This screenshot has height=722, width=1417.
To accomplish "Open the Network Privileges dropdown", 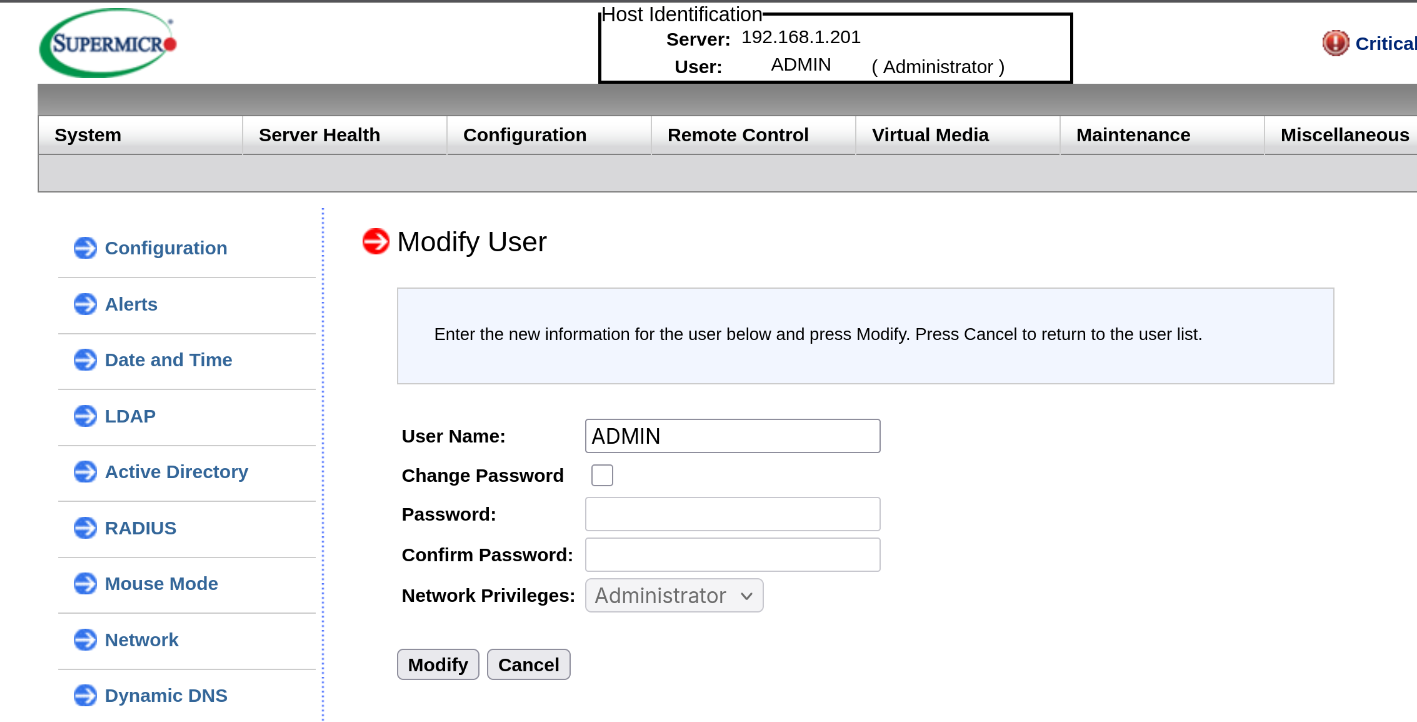I will coord(674,596).
